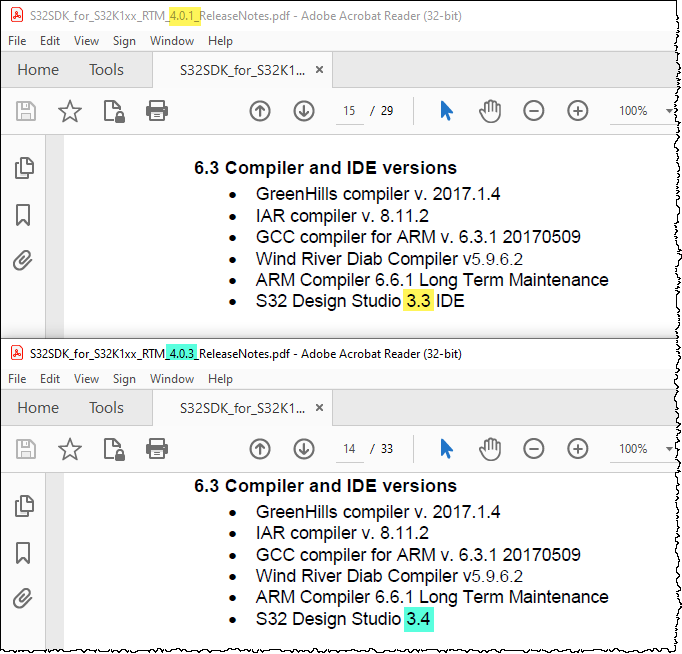This screenshot has width=682, height=654.
Task: Switch to Home tab in 4.0.3 window
Action: [x=38, y=407]
